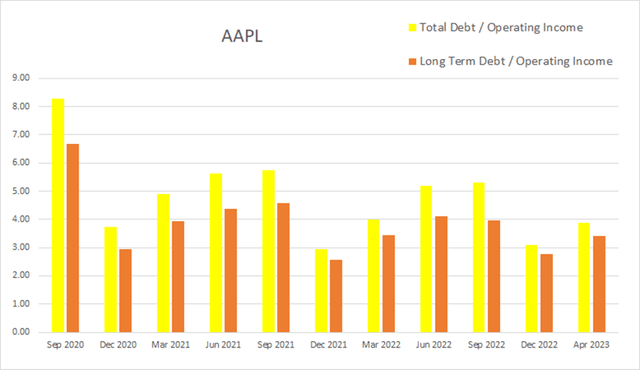This screenshot has width=640, height=370.
Task: Click the 7.00 y-axis value
Action: click(x=21, y=134)
